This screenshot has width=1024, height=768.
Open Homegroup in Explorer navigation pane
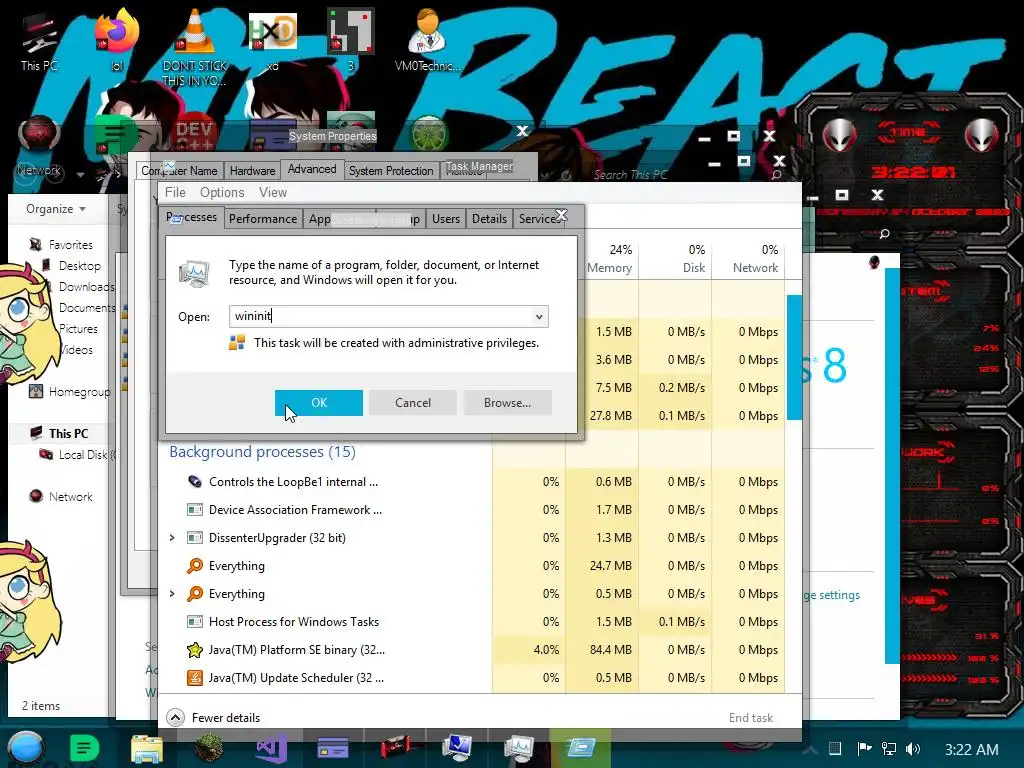coord(70,392)
